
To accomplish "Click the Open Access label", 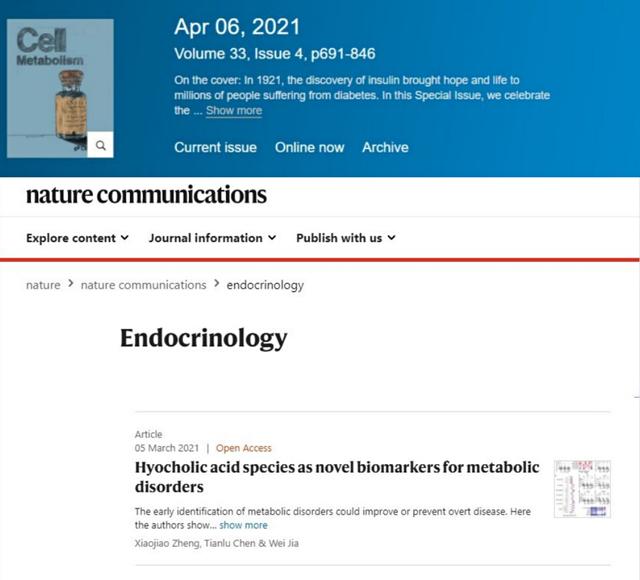I will click(x=244, y=448).
